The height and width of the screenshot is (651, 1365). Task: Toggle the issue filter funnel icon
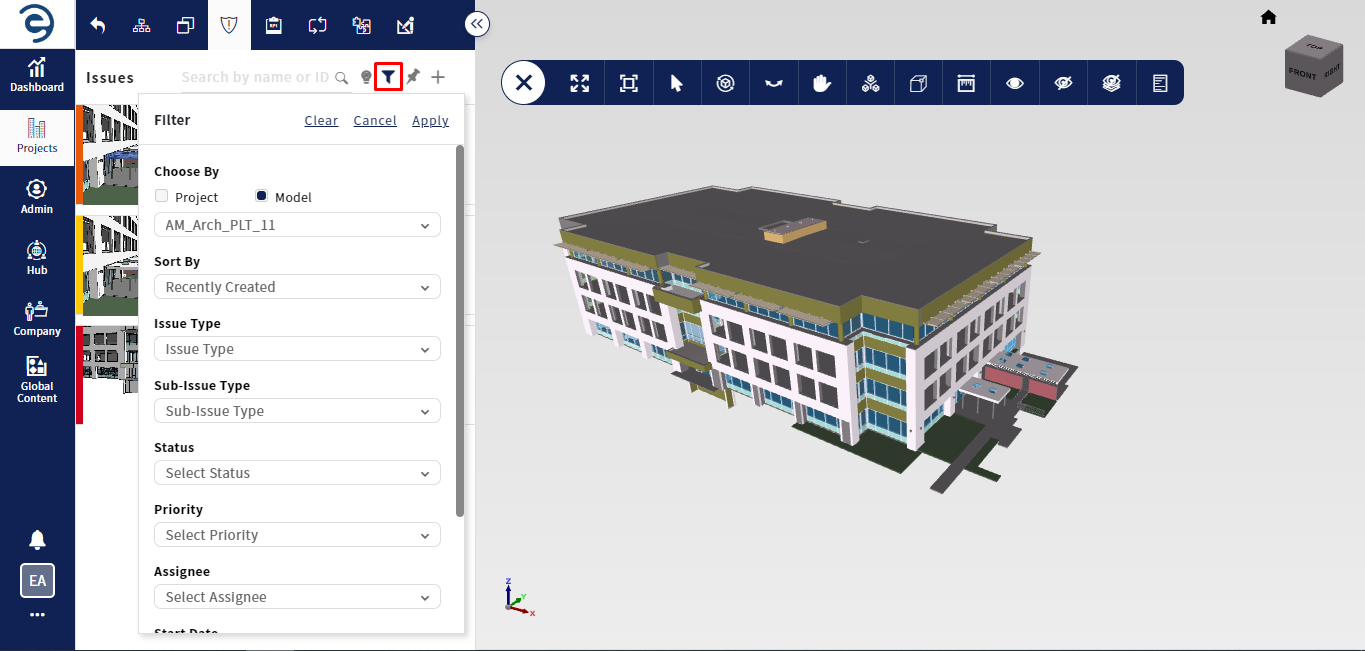pyautogui.click(x=388, y=76)
